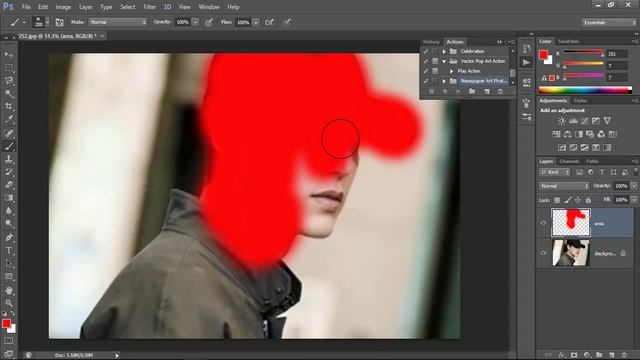The image size is (640, 360).
Task: Click the foreground color swatch in toolbox
Action: (x=6, y=324)
